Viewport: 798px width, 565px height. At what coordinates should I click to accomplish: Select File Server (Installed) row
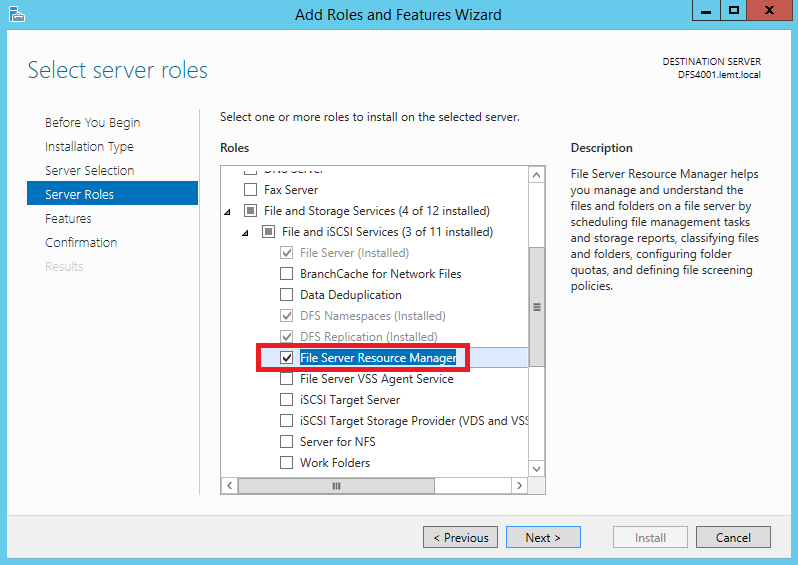click(x=354, y=253)
